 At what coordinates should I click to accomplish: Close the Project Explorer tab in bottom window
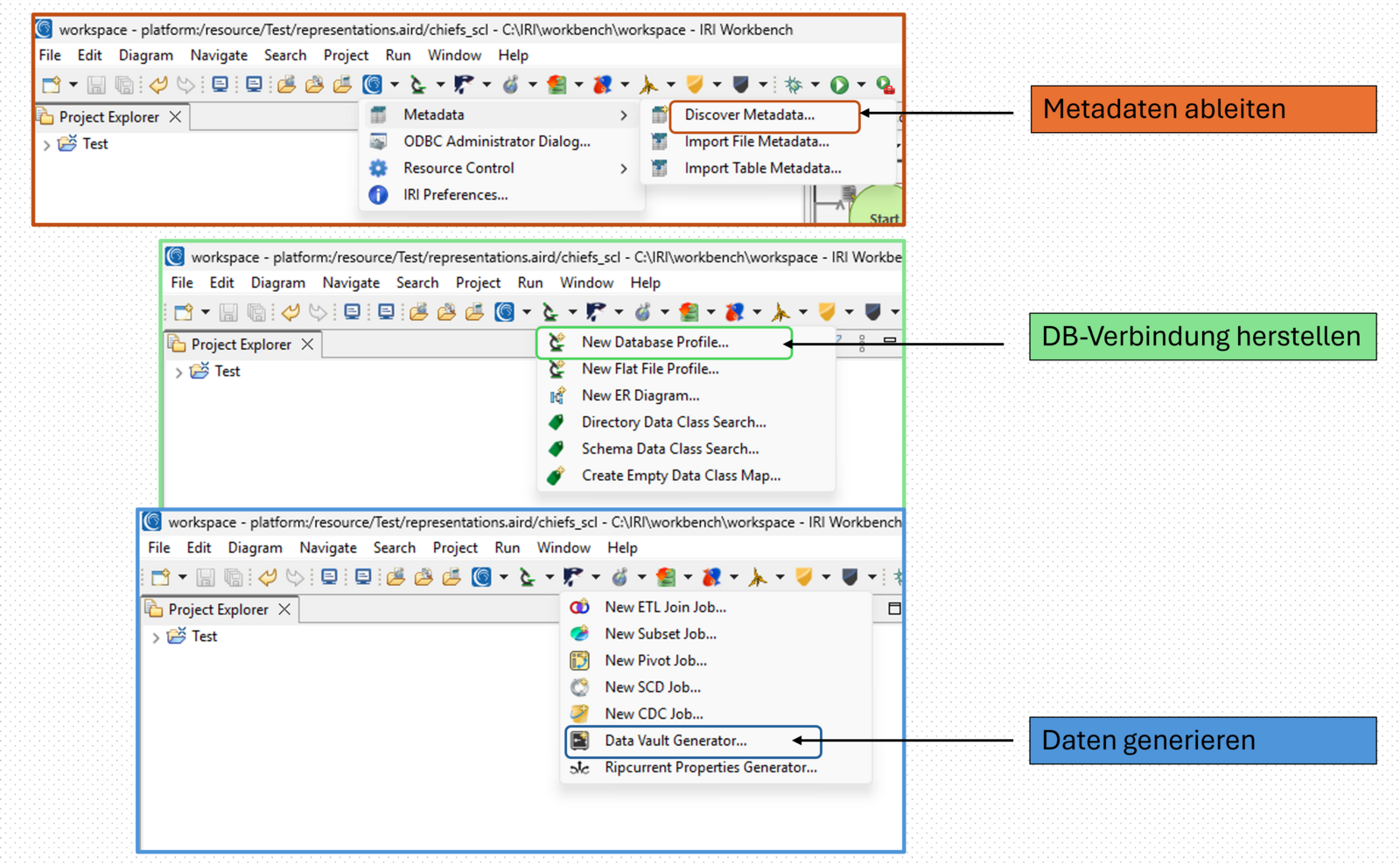click(x=284, y=609)
